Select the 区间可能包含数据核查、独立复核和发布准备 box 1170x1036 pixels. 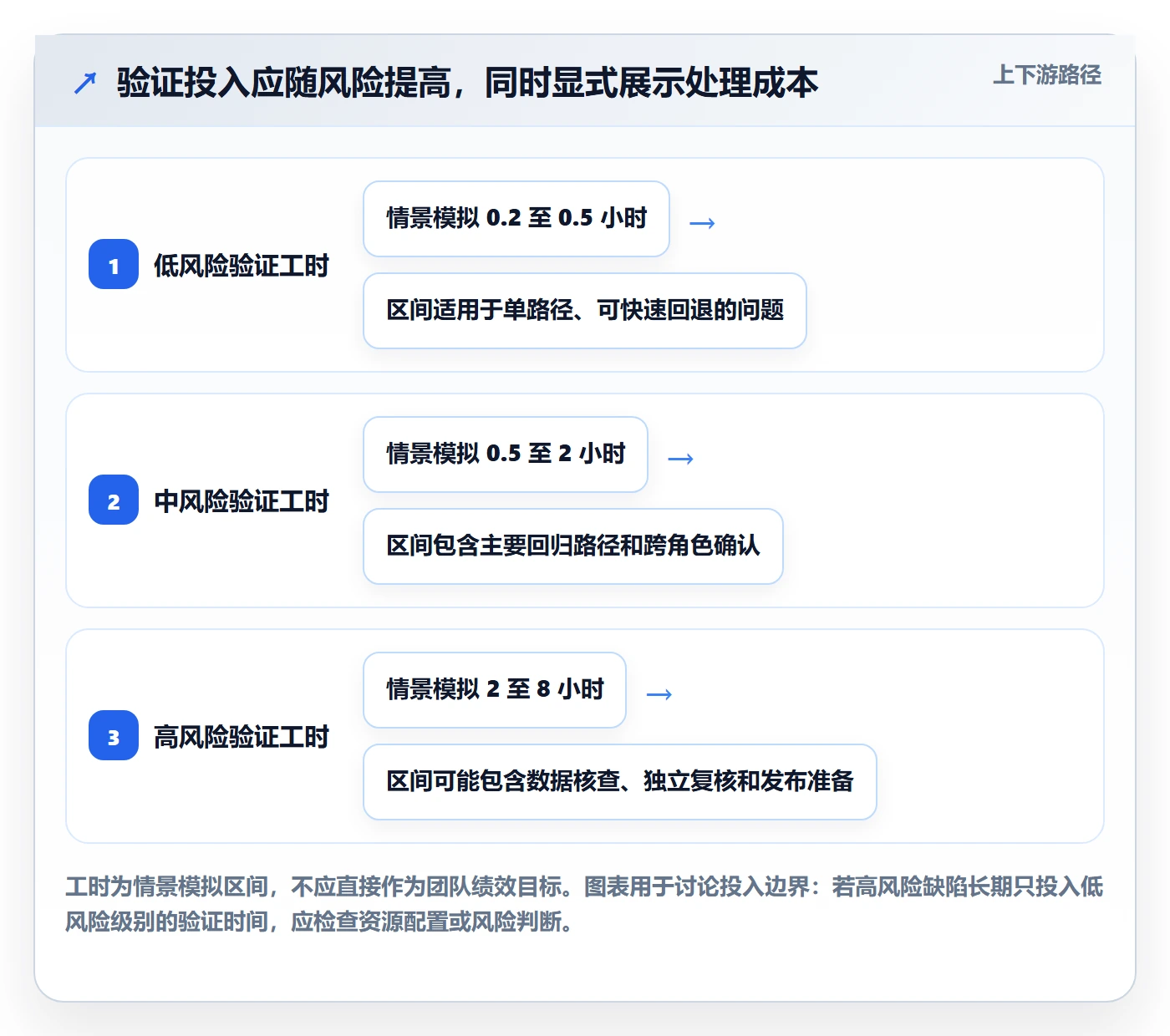pos(620,782)
